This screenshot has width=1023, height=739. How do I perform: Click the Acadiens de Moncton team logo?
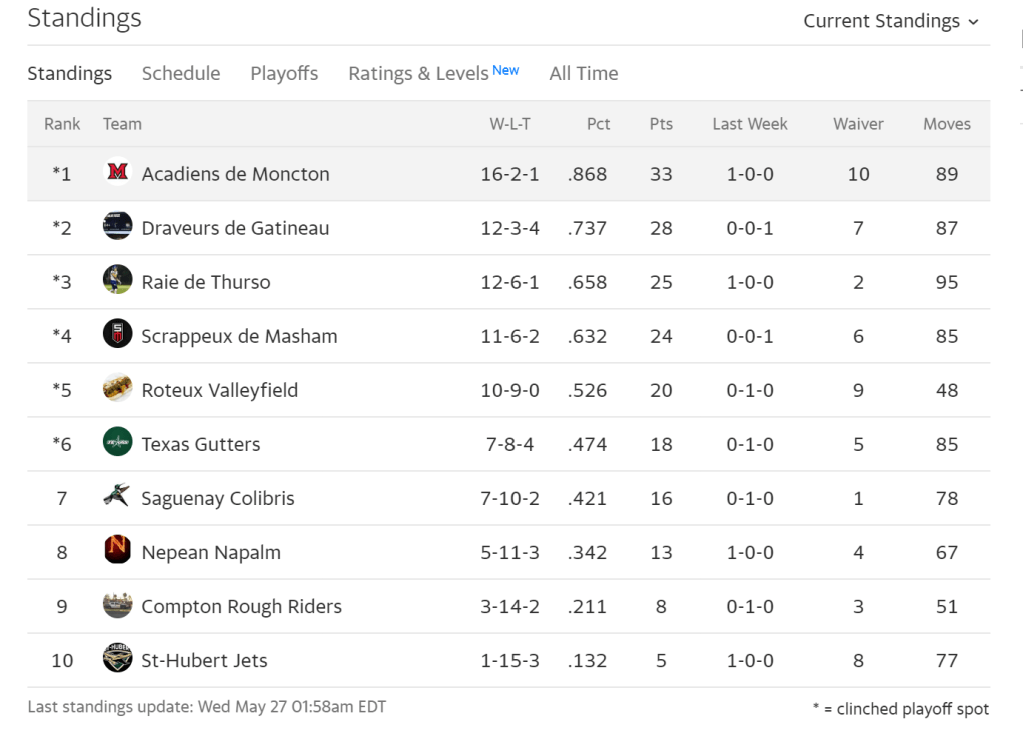point(117,173)
